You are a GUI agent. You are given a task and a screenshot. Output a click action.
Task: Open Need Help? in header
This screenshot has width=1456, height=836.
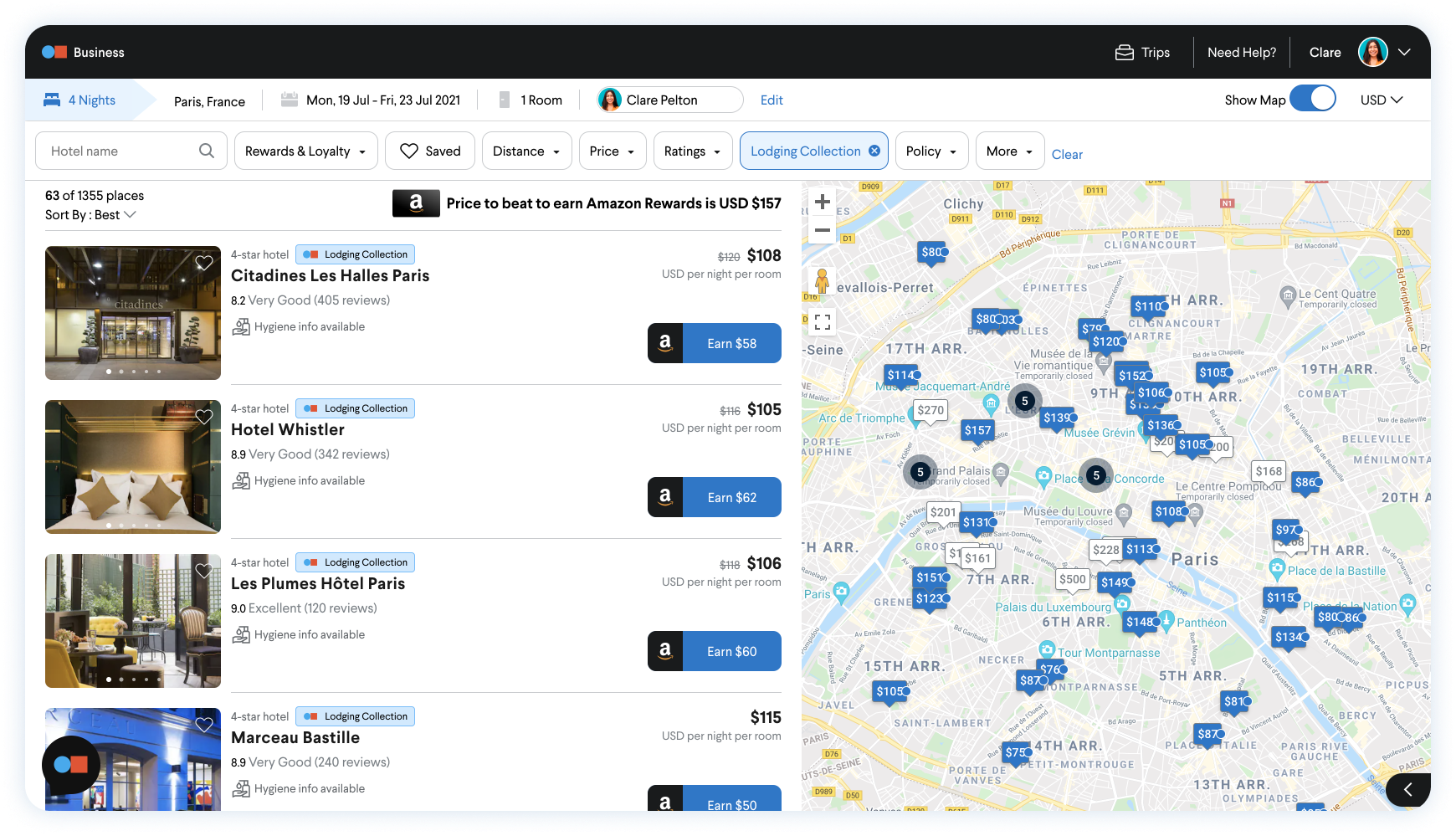[x=1242, y=52]
